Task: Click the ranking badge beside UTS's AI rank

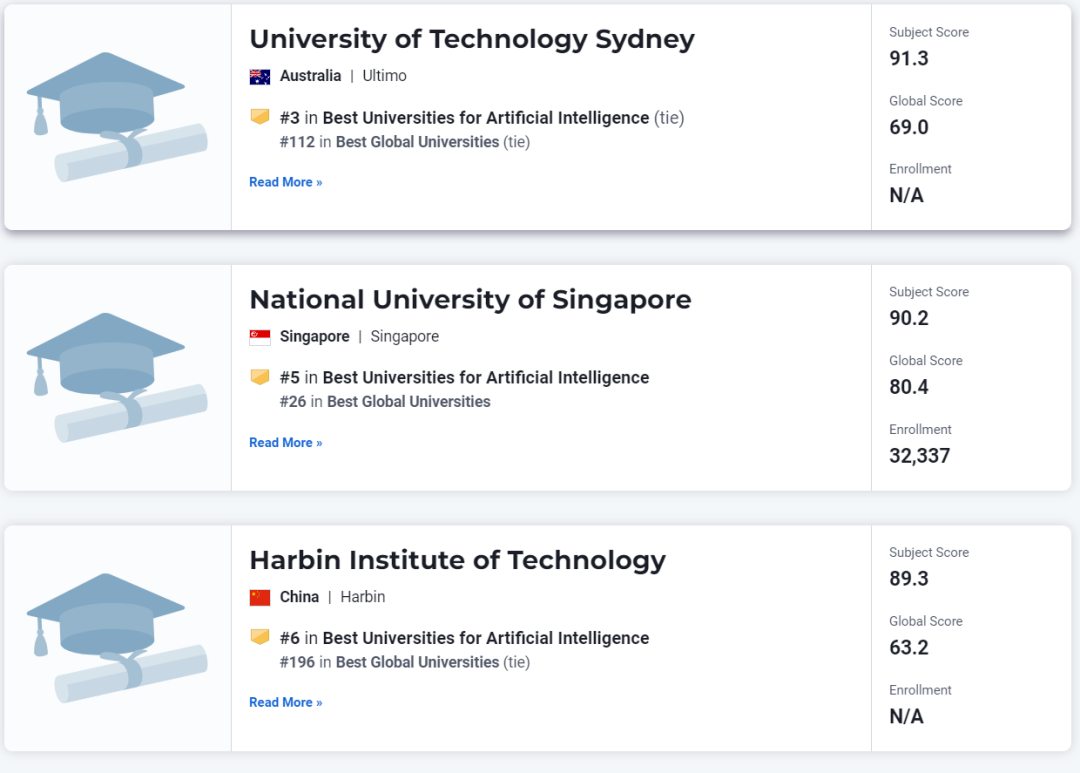Action: [x=259, y=117]
